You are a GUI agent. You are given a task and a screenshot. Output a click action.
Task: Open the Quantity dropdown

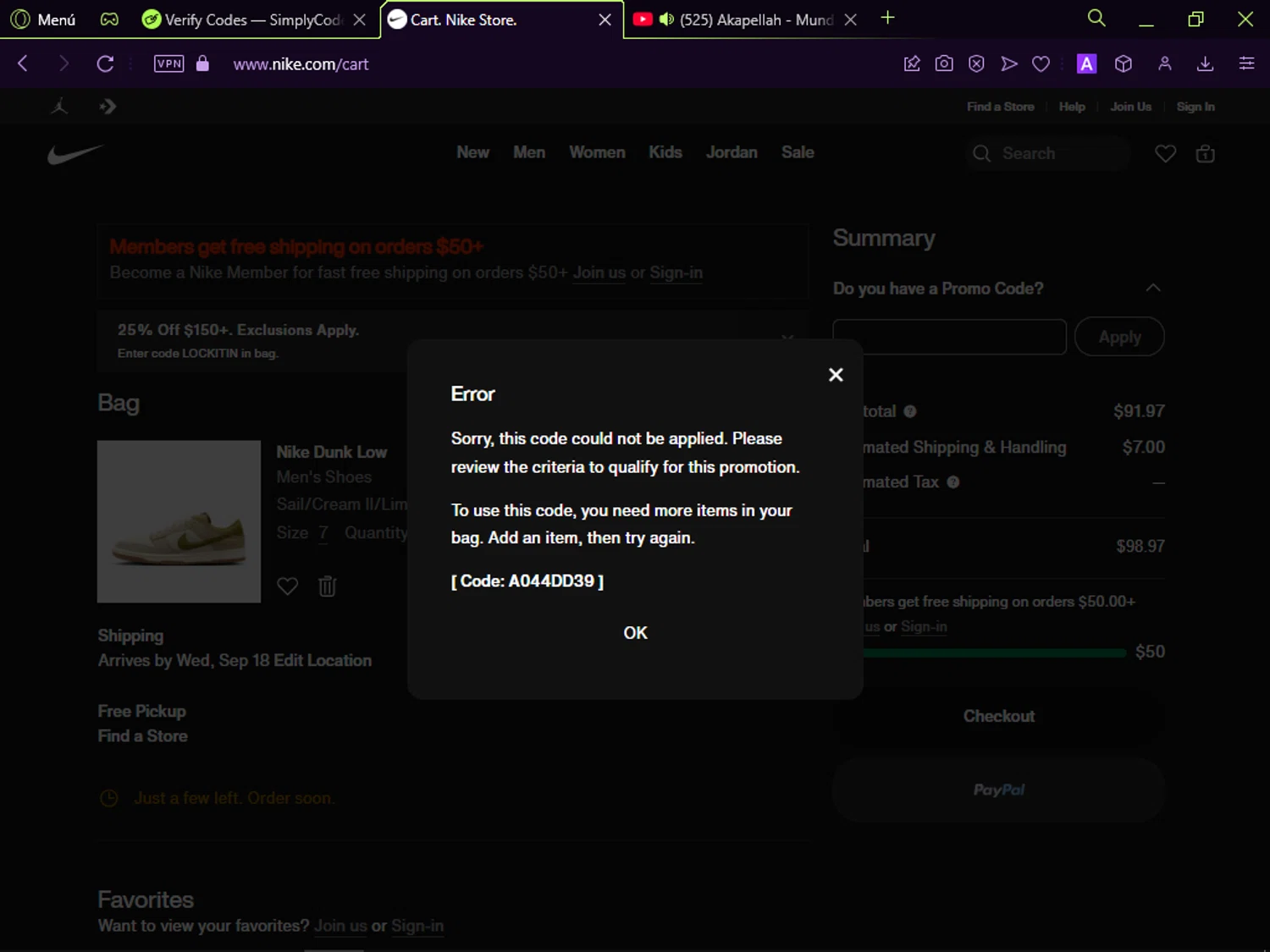tap(376, 532)
